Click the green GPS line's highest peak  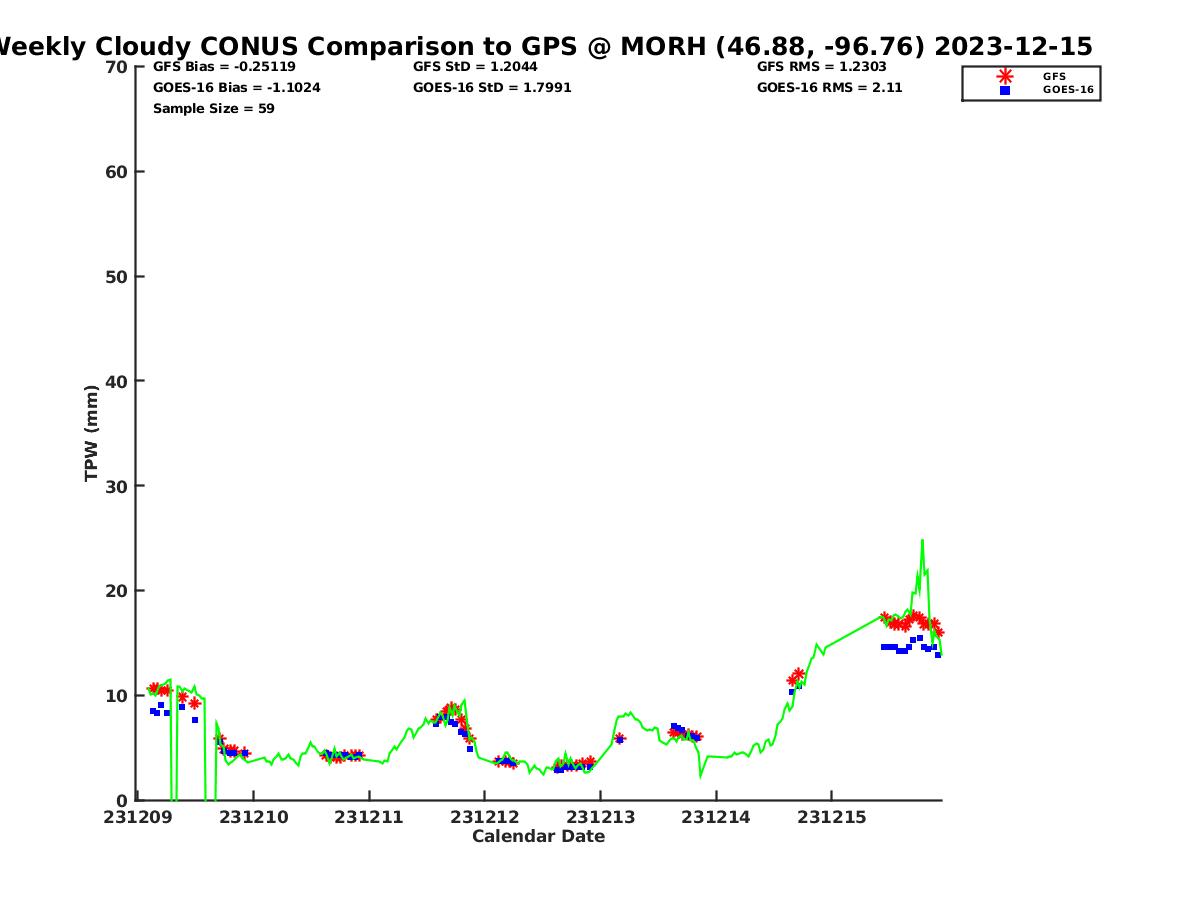pos(922,541)
